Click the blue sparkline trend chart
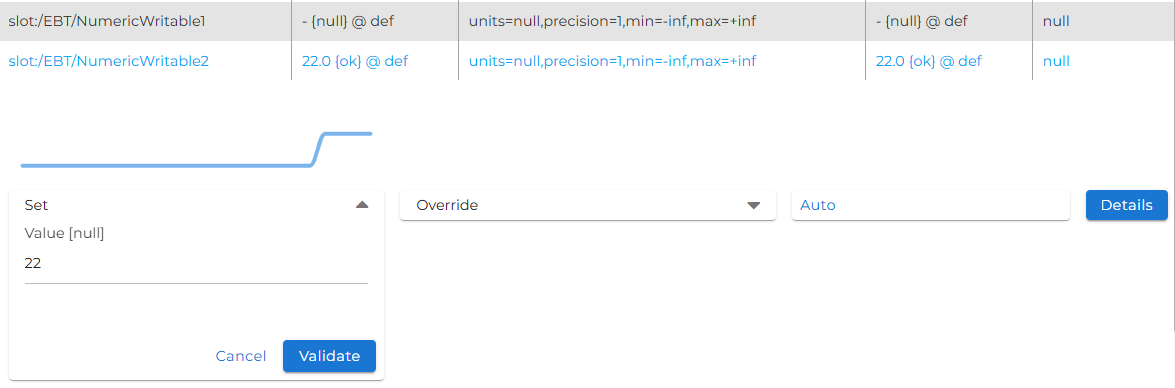This screenshot has height=388, width=1175. pos(196,149)
